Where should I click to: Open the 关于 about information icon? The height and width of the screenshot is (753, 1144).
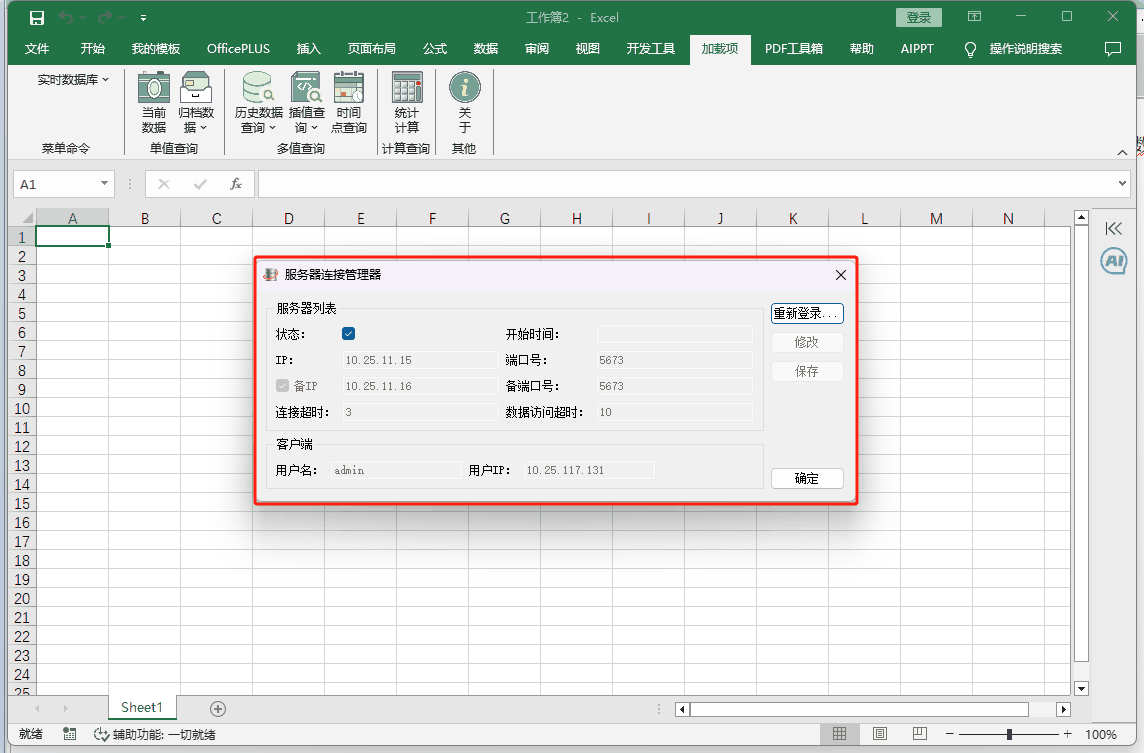coord(465,102)
